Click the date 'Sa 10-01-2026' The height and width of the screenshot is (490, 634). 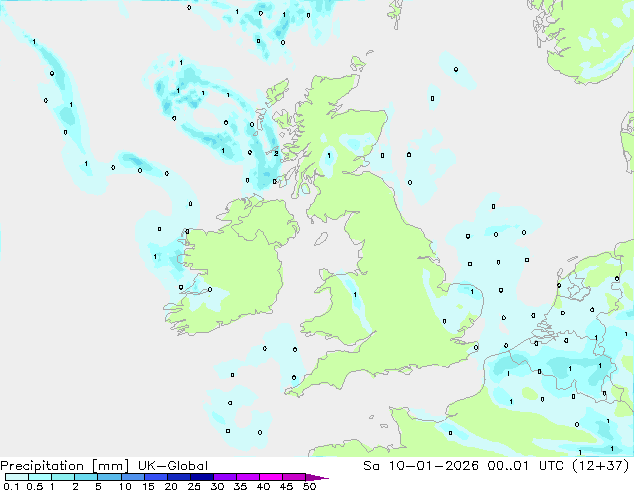pos(421,466)
